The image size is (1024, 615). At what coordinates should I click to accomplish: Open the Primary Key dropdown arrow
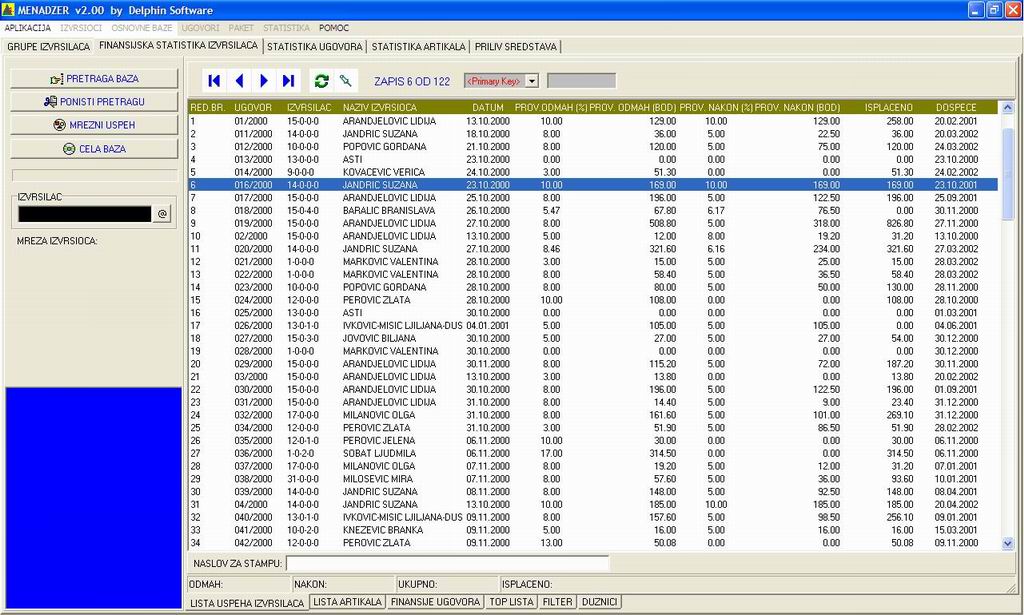[x=532, y=81]
